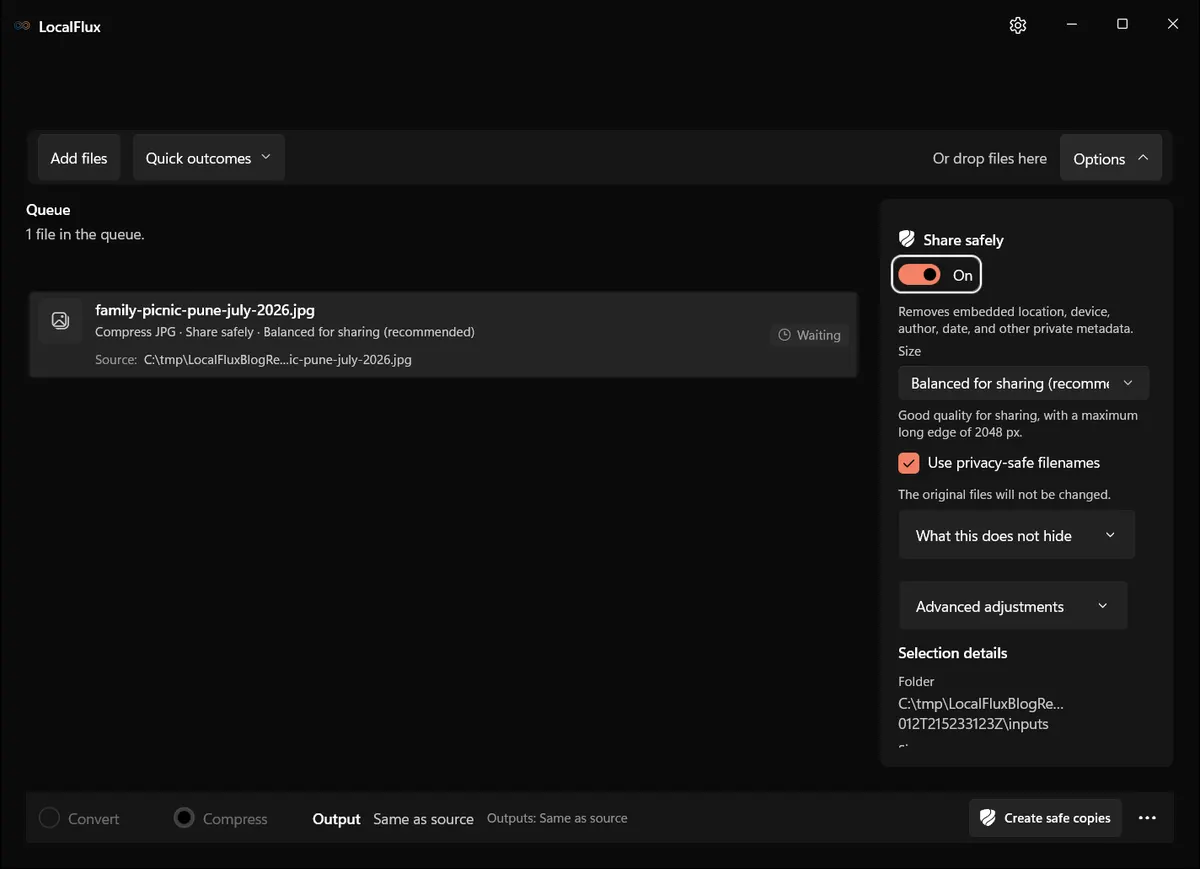Turn off the Share safely toggle
The height and width of the screenshot is (869, 1200).
[919, 275]
